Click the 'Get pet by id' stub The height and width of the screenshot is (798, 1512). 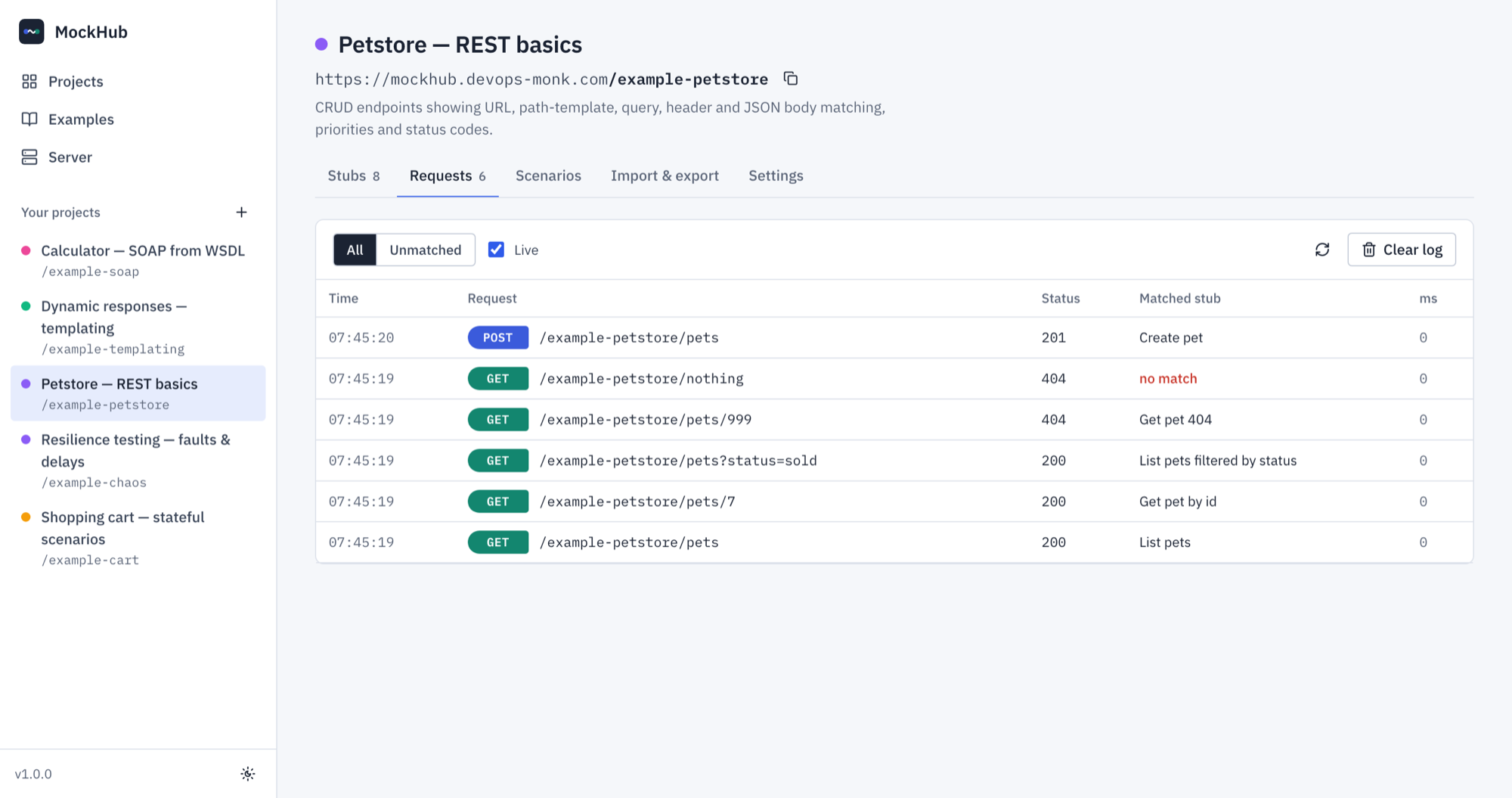1177,501
